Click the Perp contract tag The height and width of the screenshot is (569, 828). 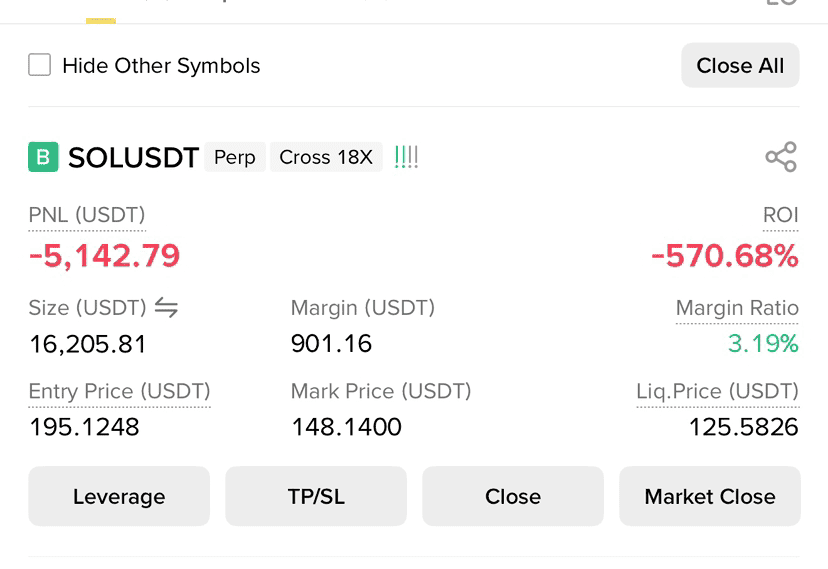[234, 157]
